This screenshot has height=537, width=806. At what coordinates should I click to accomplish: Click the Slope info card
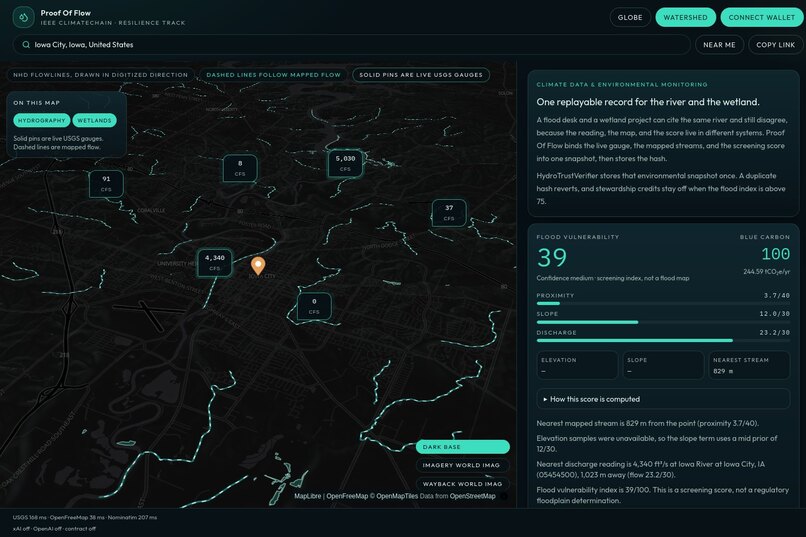click(663, 365)
